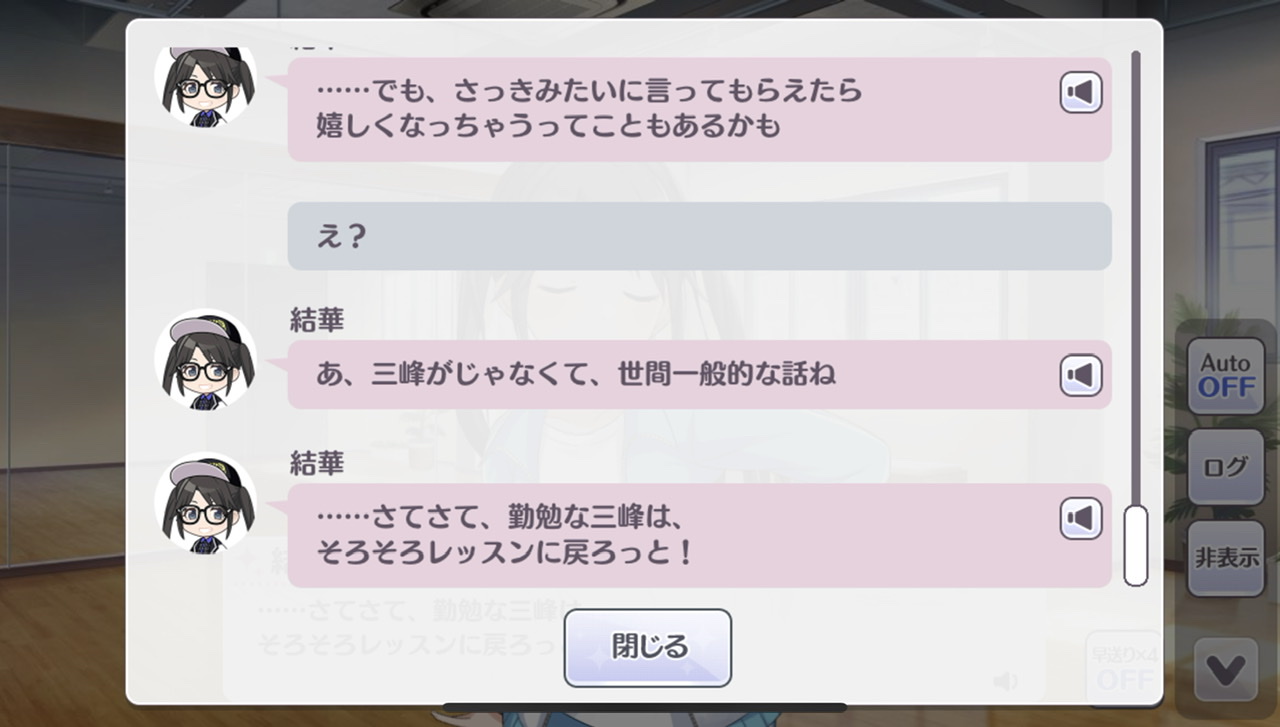Toggle Auto OFF button
The image size is (1280, 727).
1226,376
